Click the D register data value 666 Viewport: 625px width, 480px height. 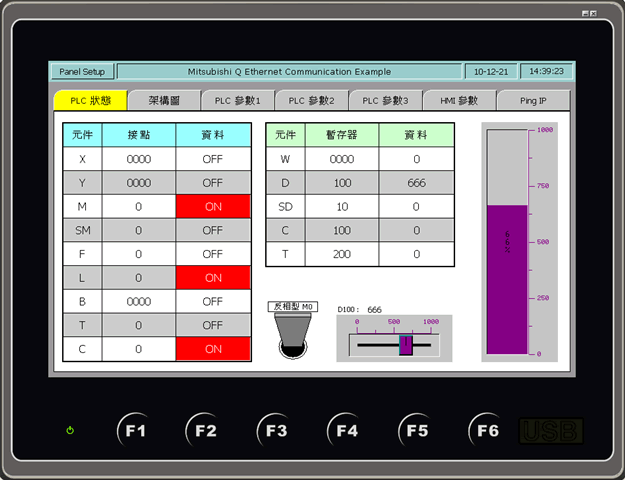pos(416,182)
